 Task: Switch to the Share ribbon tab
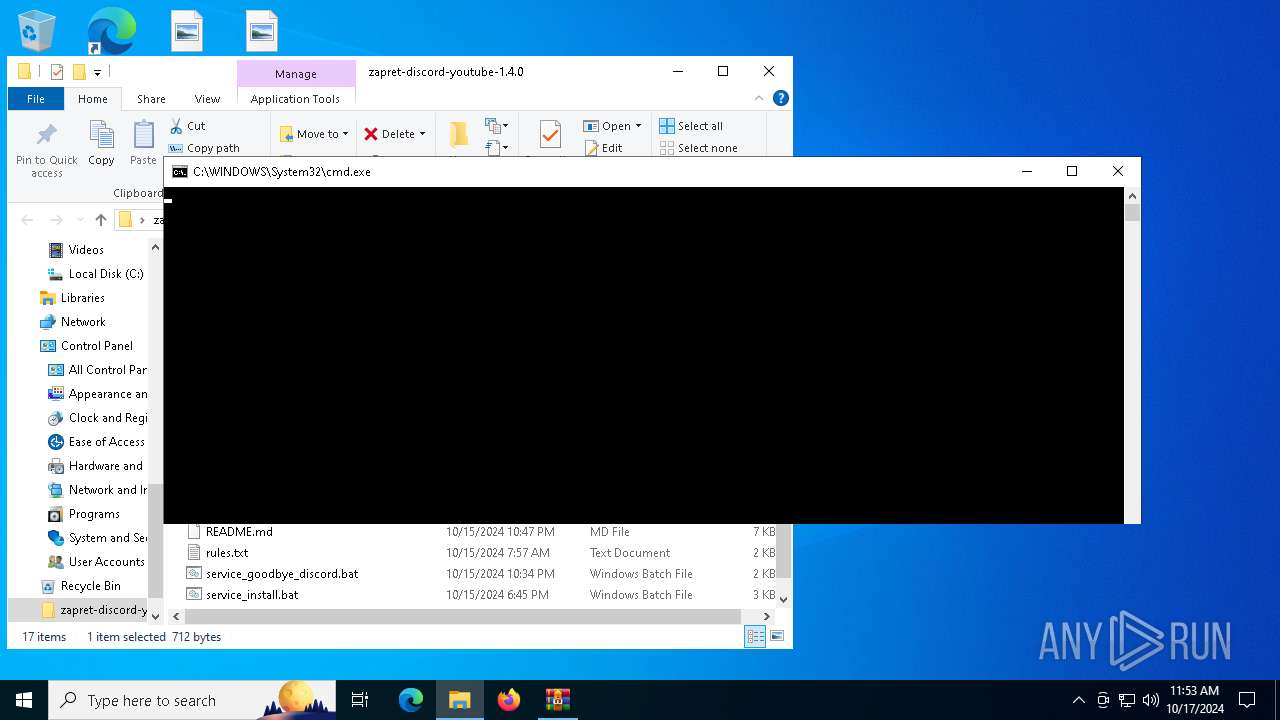point(151,99)
